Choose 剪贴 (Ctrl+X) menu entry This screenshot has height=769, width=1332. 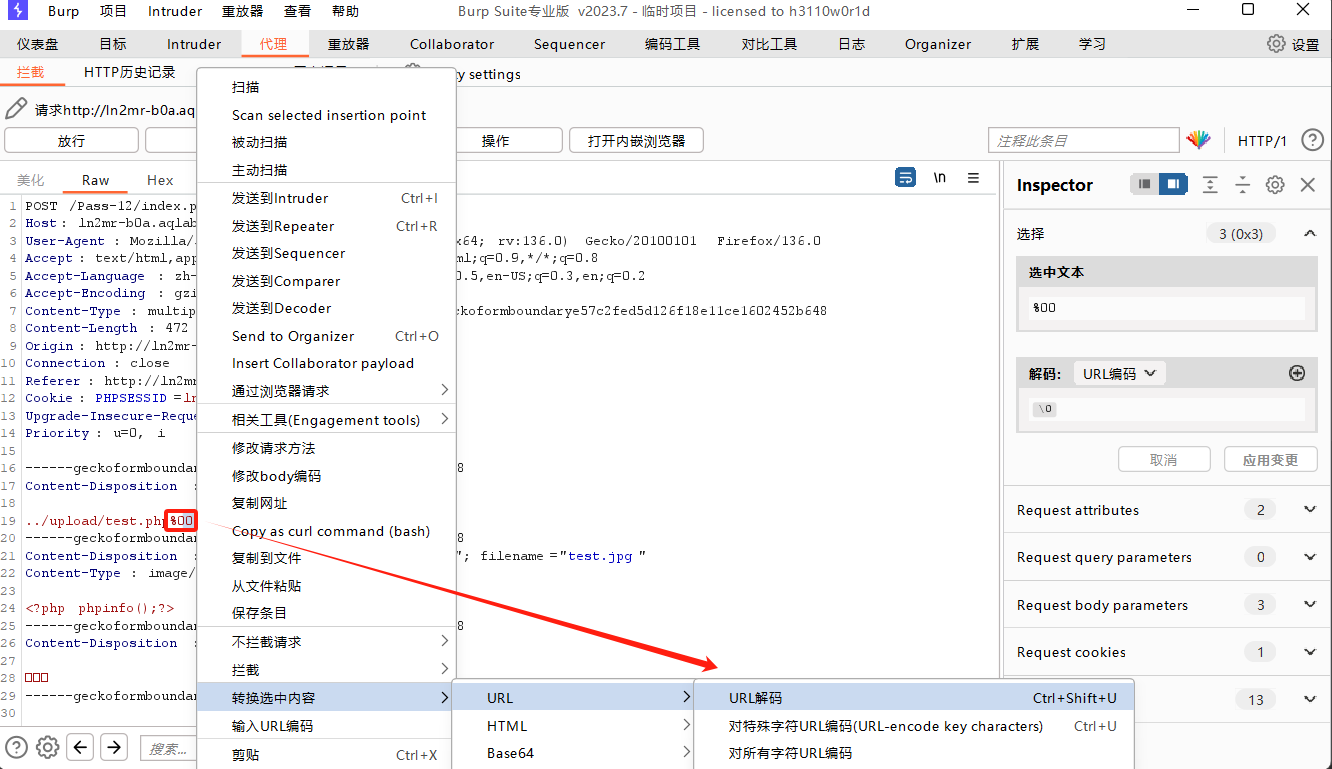tap(327, 755)
